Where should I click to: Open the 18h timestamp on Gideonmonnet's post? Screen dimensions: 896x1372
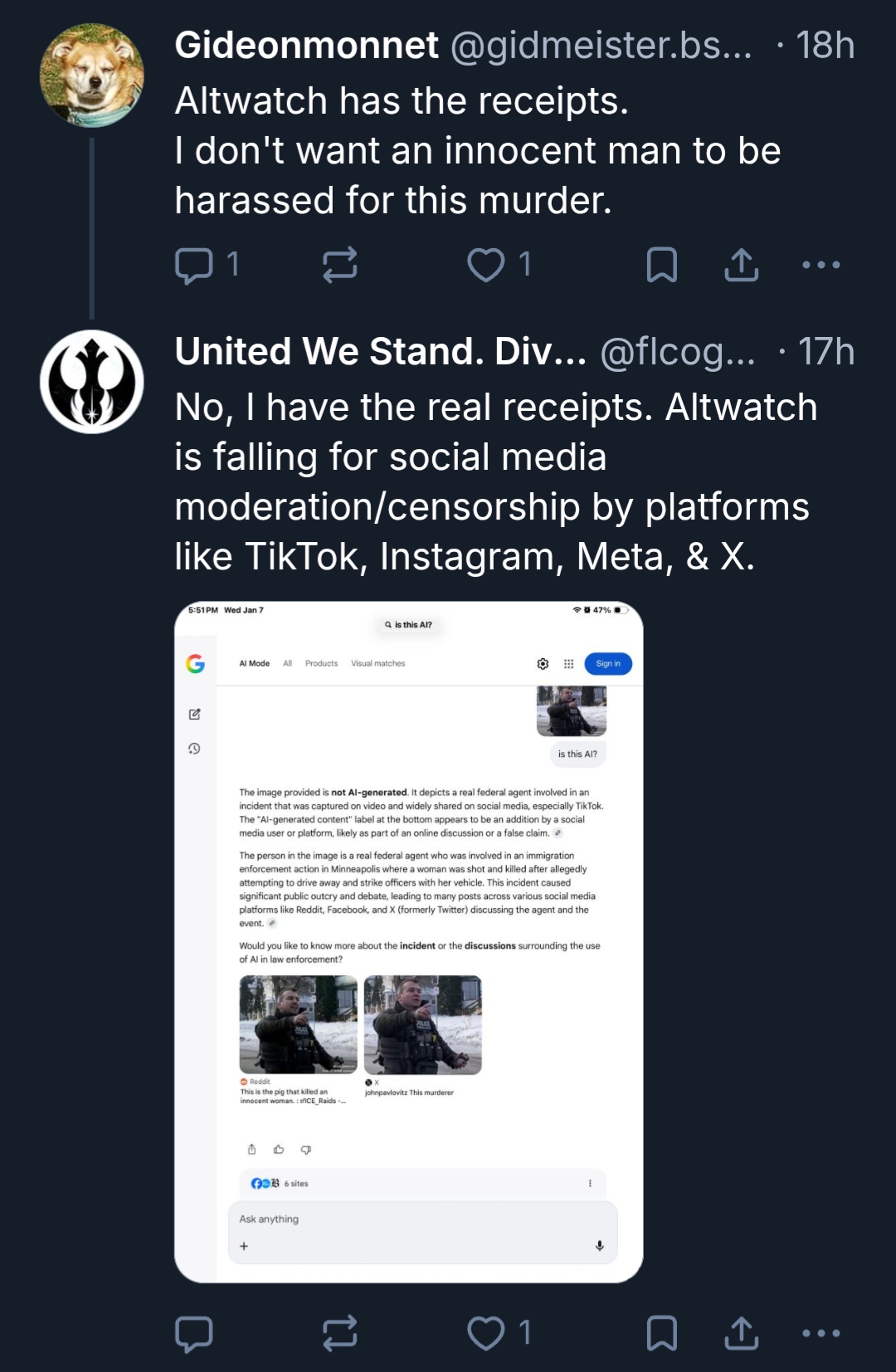click(x=825, y=46)
